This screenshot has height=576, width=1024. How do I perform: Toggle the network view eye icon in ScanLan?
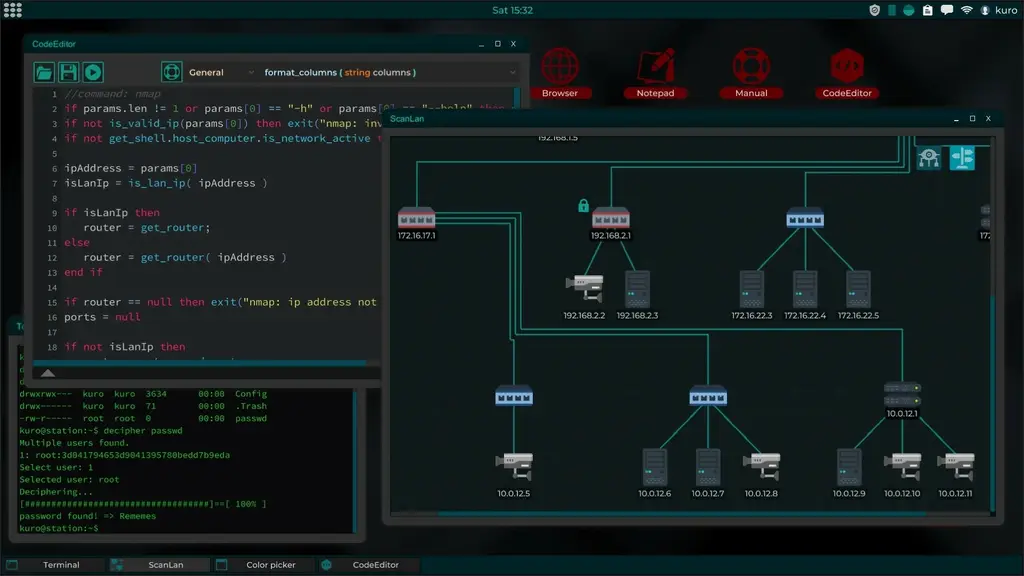point(929,158)
